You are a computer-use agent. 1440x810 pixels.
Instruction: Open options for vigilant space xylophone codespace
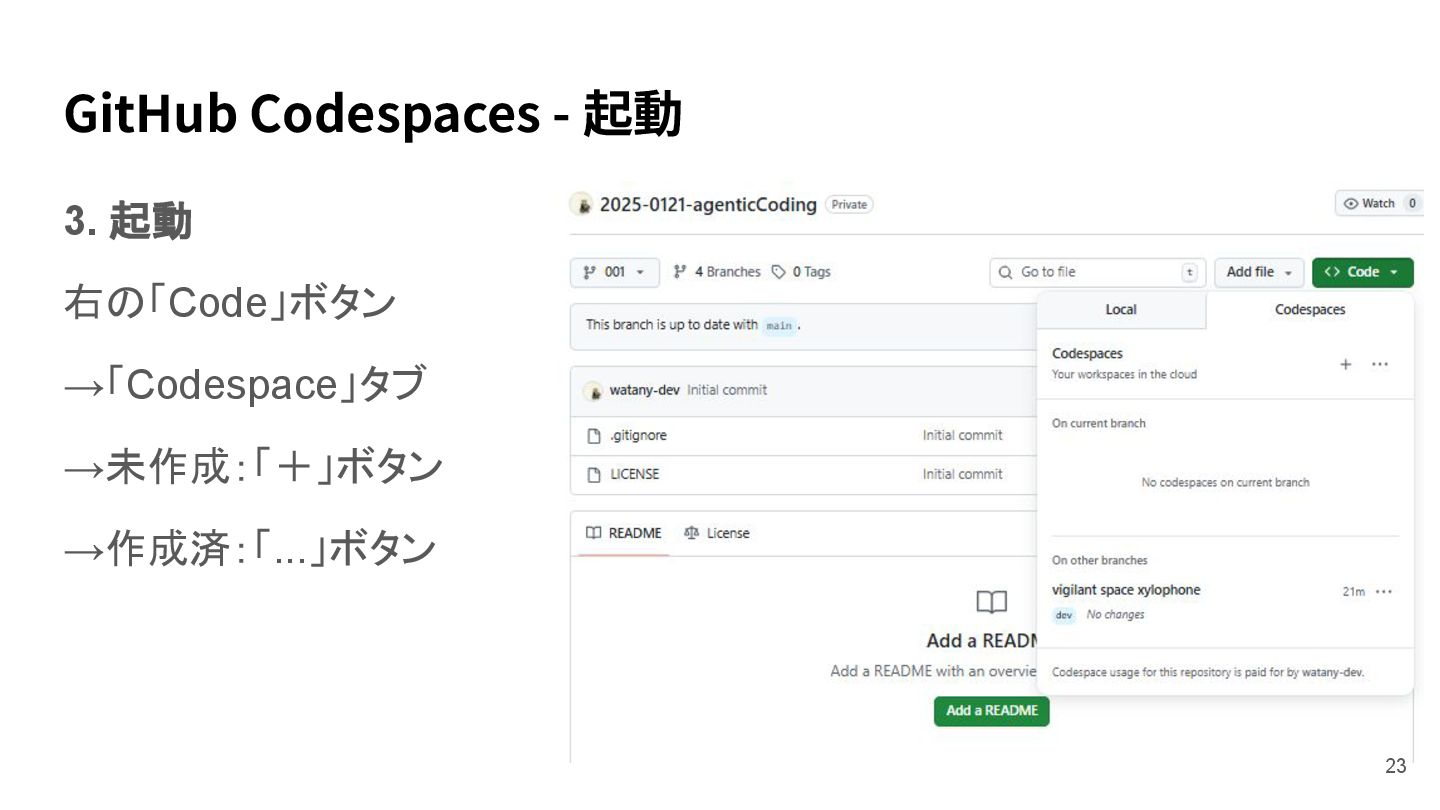pos(1384,591)
